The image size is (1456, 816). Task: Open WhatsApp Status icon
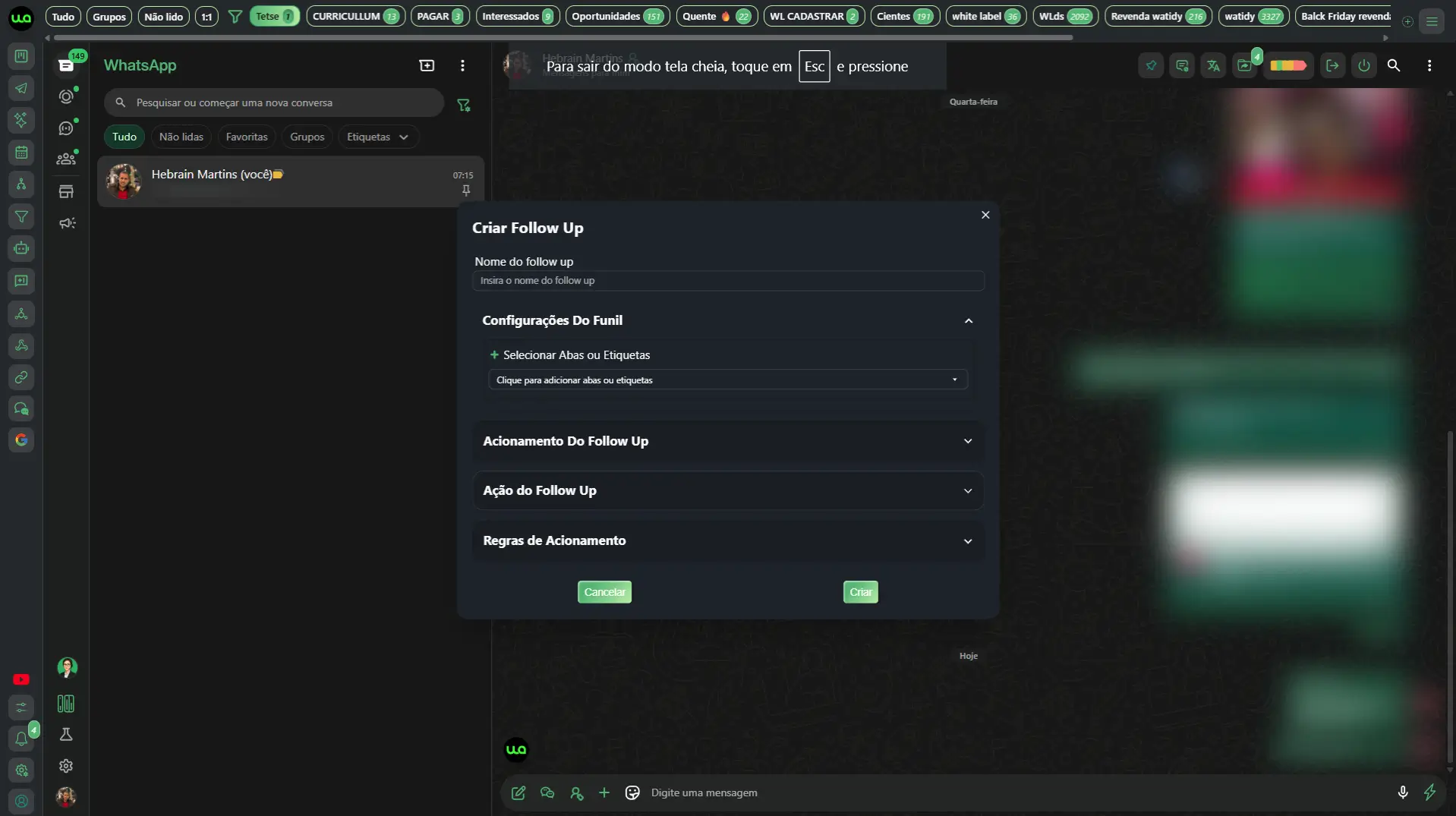[67, 96]
